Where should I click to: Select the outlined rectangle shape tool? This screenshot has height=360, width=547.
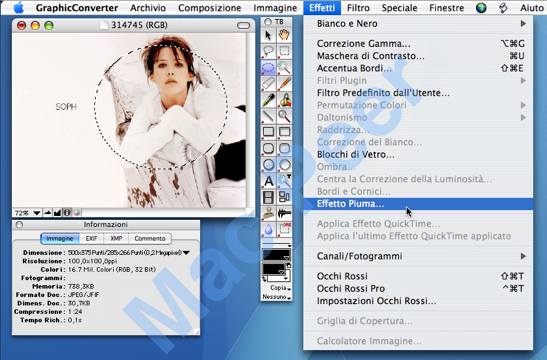click(268, 132)
